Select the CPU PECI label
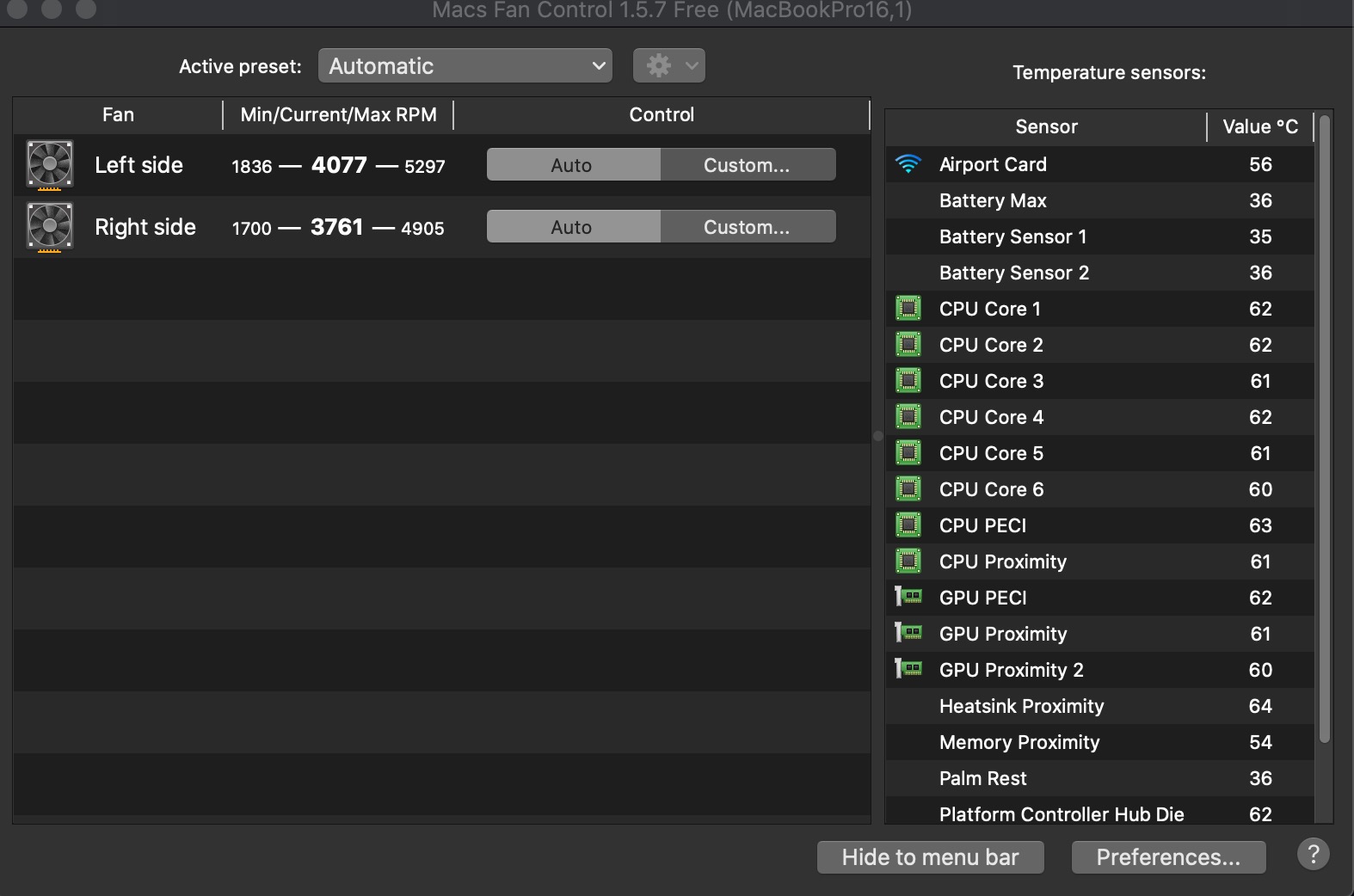This screenshot has width=1354, height=896. point(982,525)
